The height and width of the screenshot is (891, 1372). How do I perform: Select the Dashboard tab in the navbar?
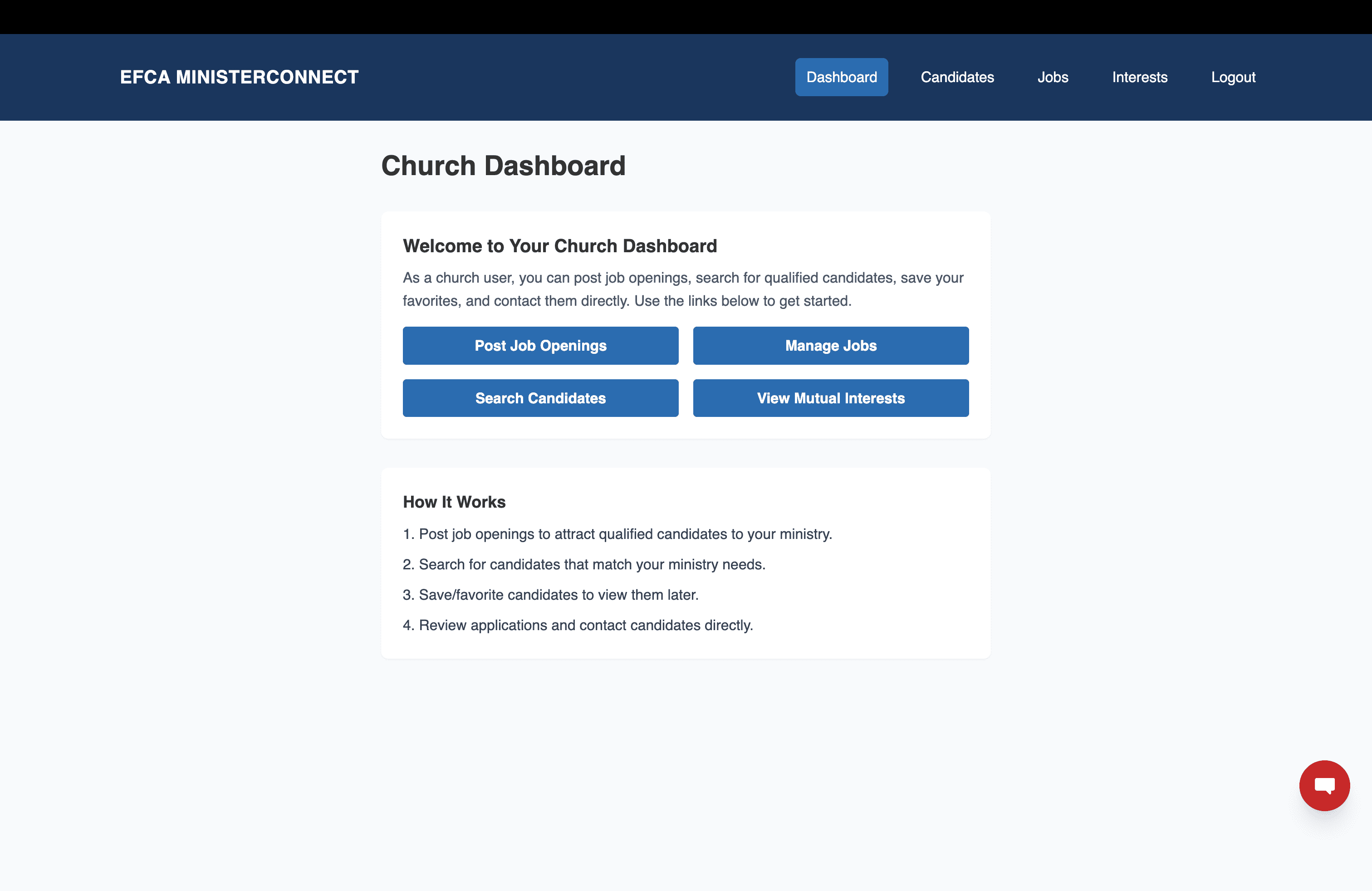coord(841,77)
